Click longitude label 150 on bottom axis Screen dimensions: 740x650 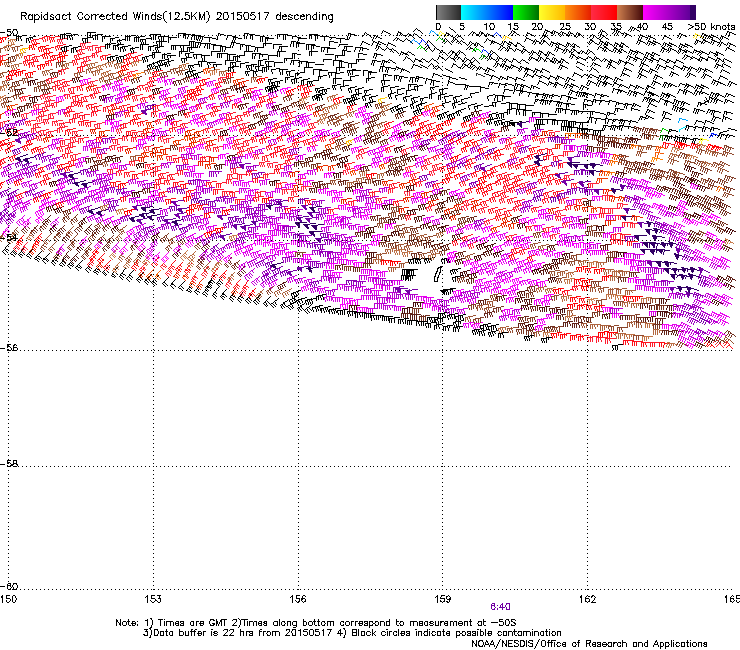[x=8, y=599]
